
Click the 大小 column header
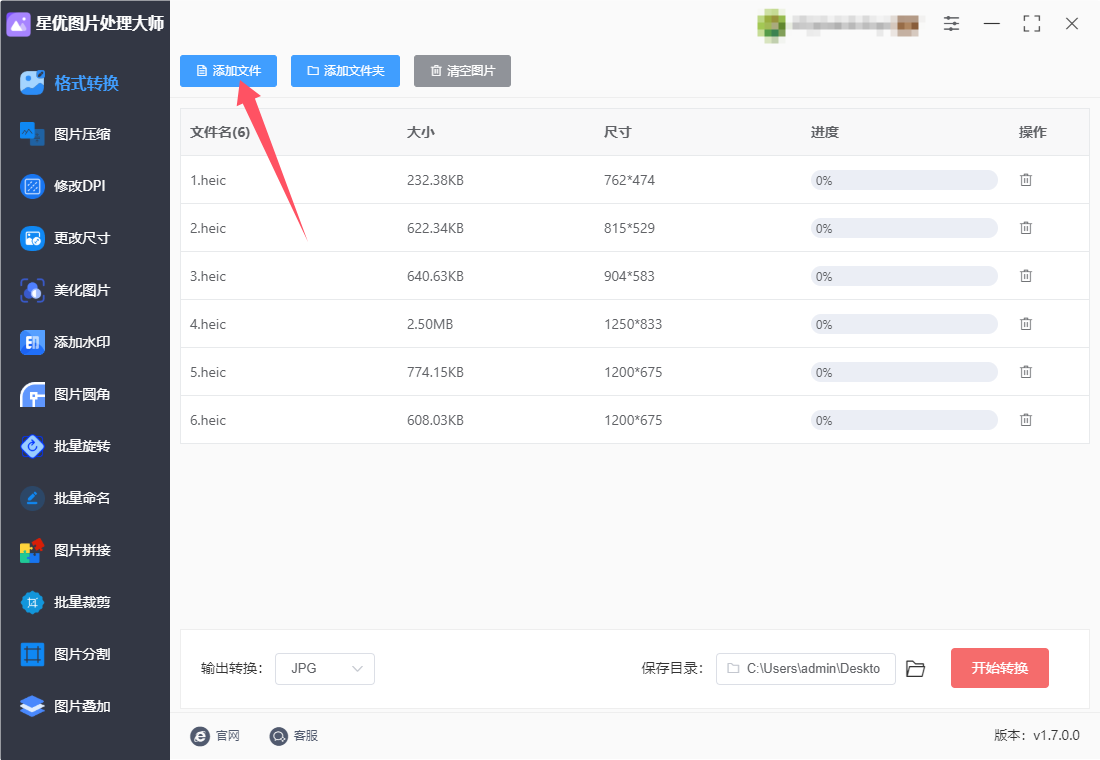click(421, 132)
